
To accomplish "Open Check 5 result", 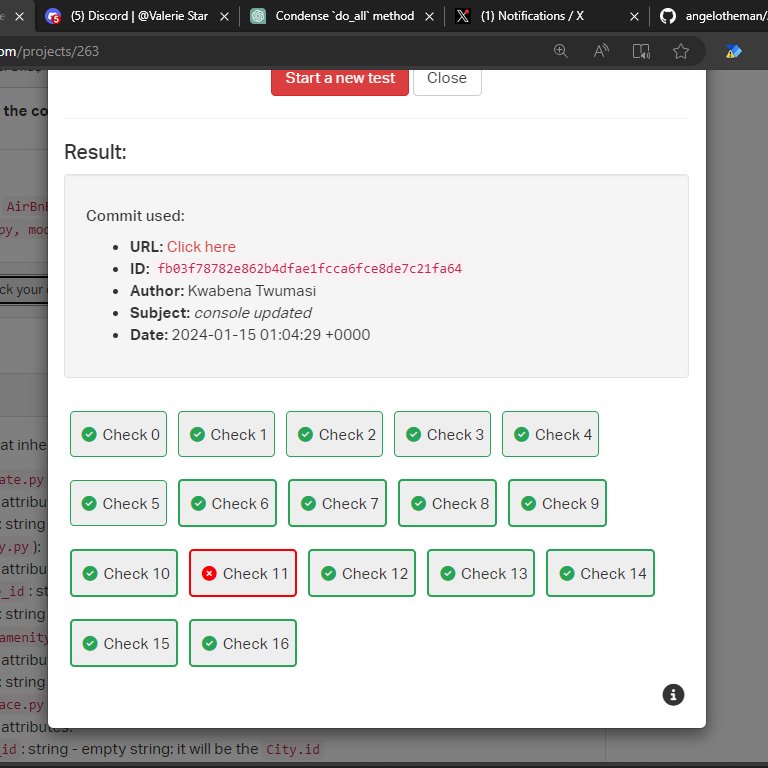I will click(119, 503).
